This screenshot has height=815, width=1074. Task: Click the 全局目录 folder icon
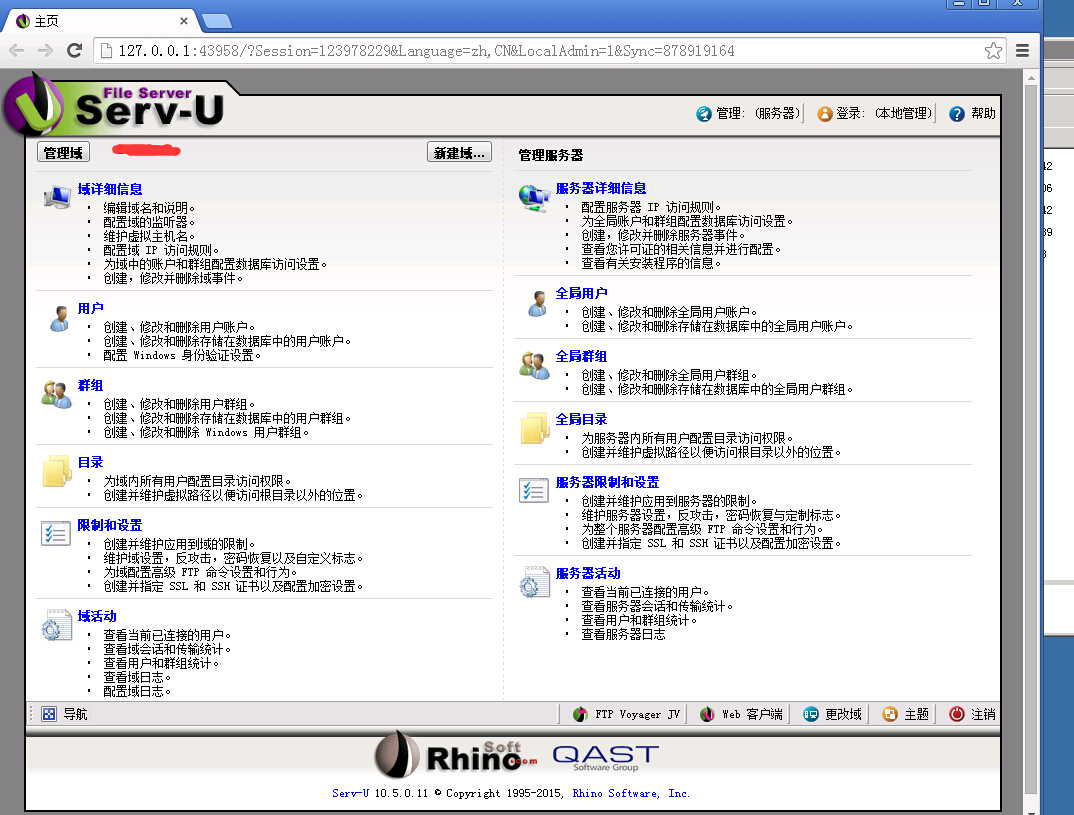(535, 429)
